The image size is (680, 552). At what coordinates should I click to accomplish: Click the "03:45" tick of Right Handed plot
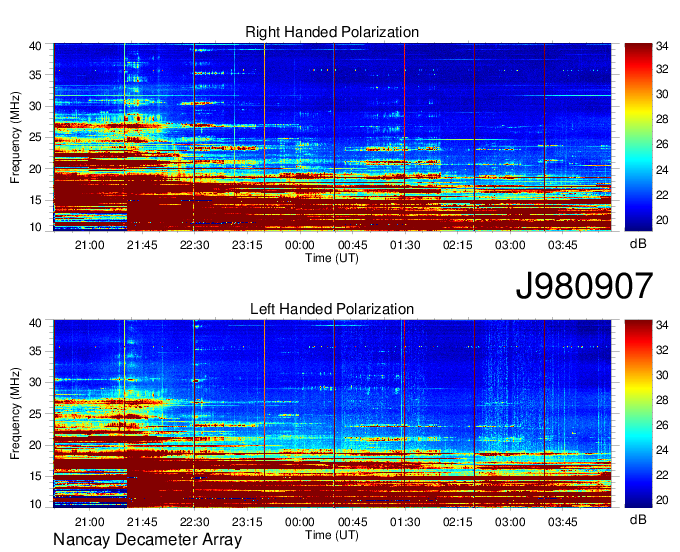coord(562,245)
